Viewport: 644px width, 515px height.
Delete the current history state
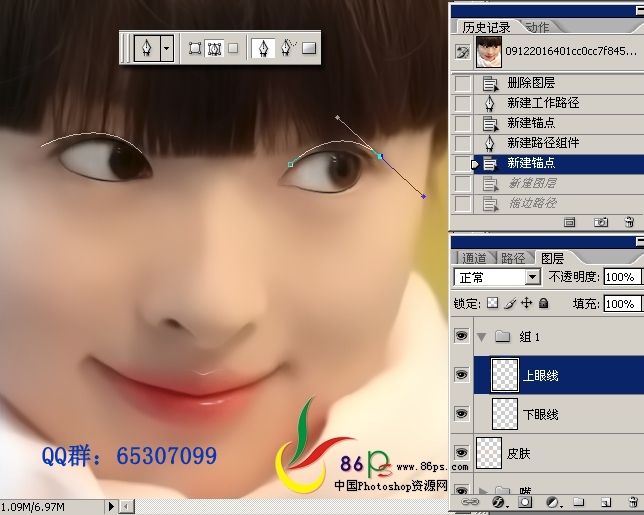629,222
